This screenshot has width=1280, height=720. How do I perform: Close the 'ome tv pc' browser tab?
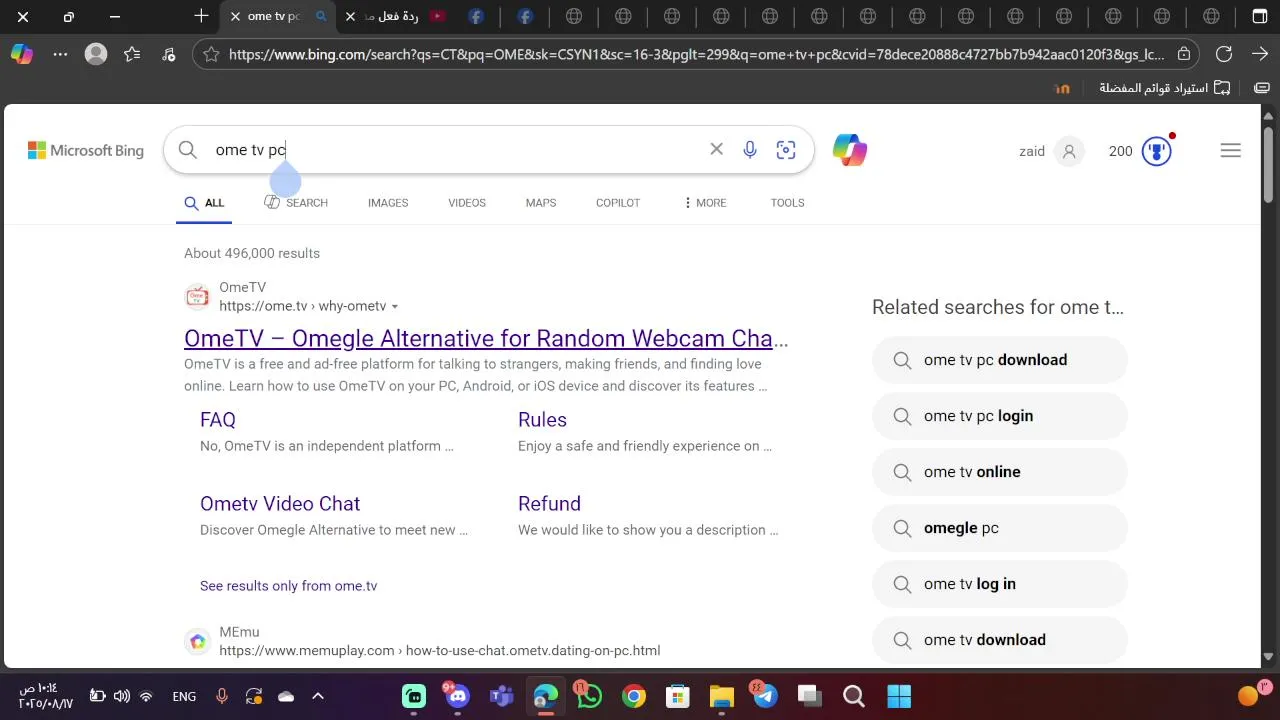(x=235, y=17)
